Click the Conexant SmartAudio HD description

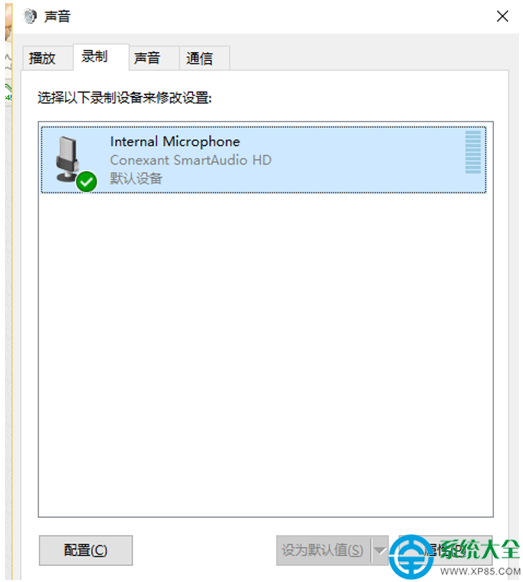191,160
